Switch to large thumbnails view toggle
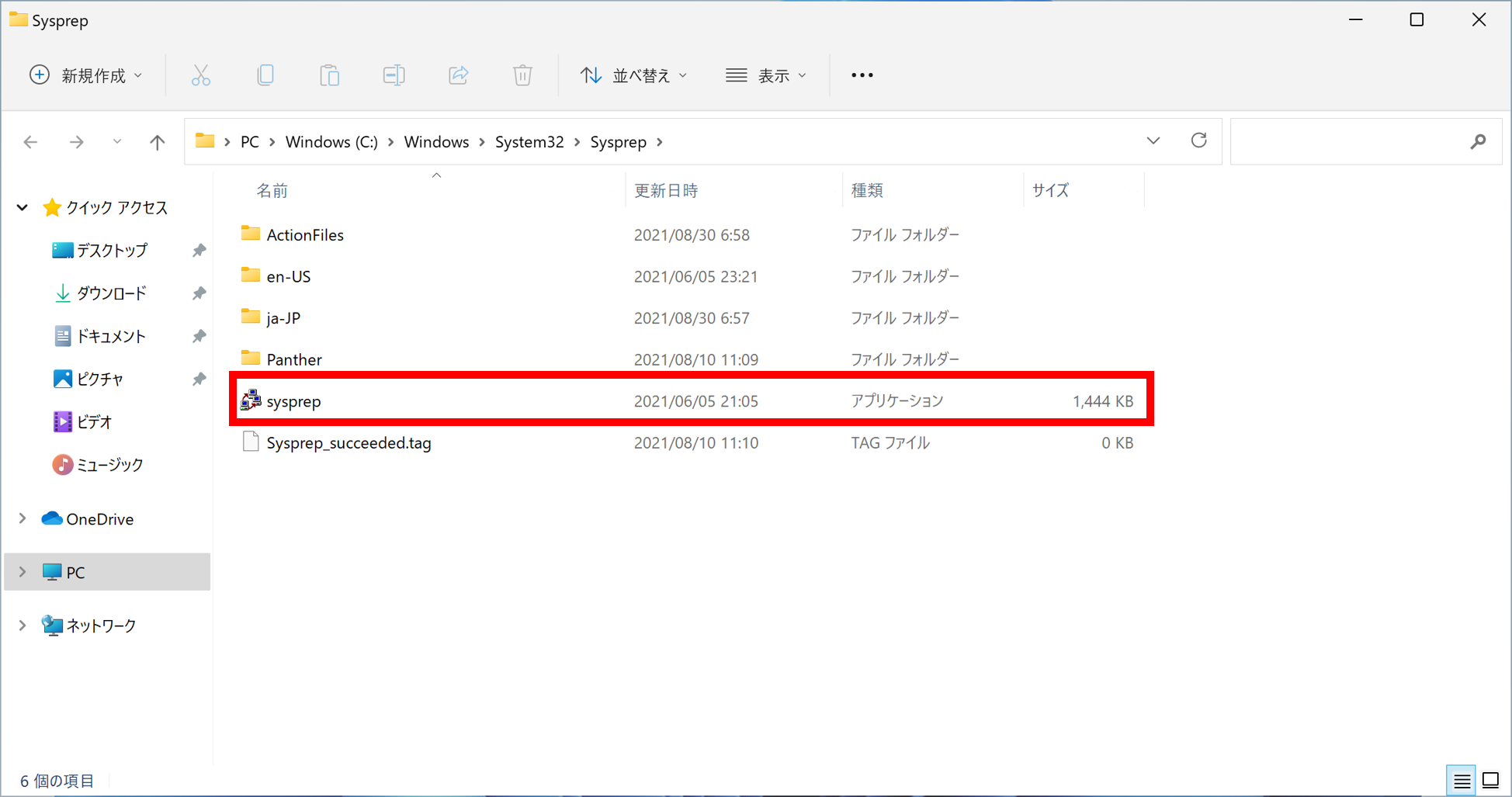 tap(1491, 780)
